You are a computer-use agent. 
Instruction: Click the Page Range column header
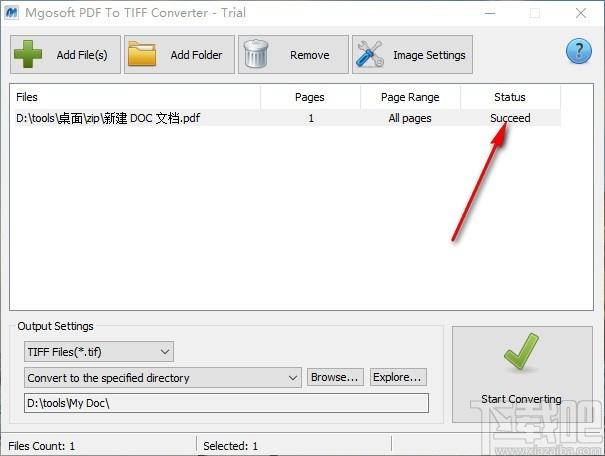click(410, 97)
